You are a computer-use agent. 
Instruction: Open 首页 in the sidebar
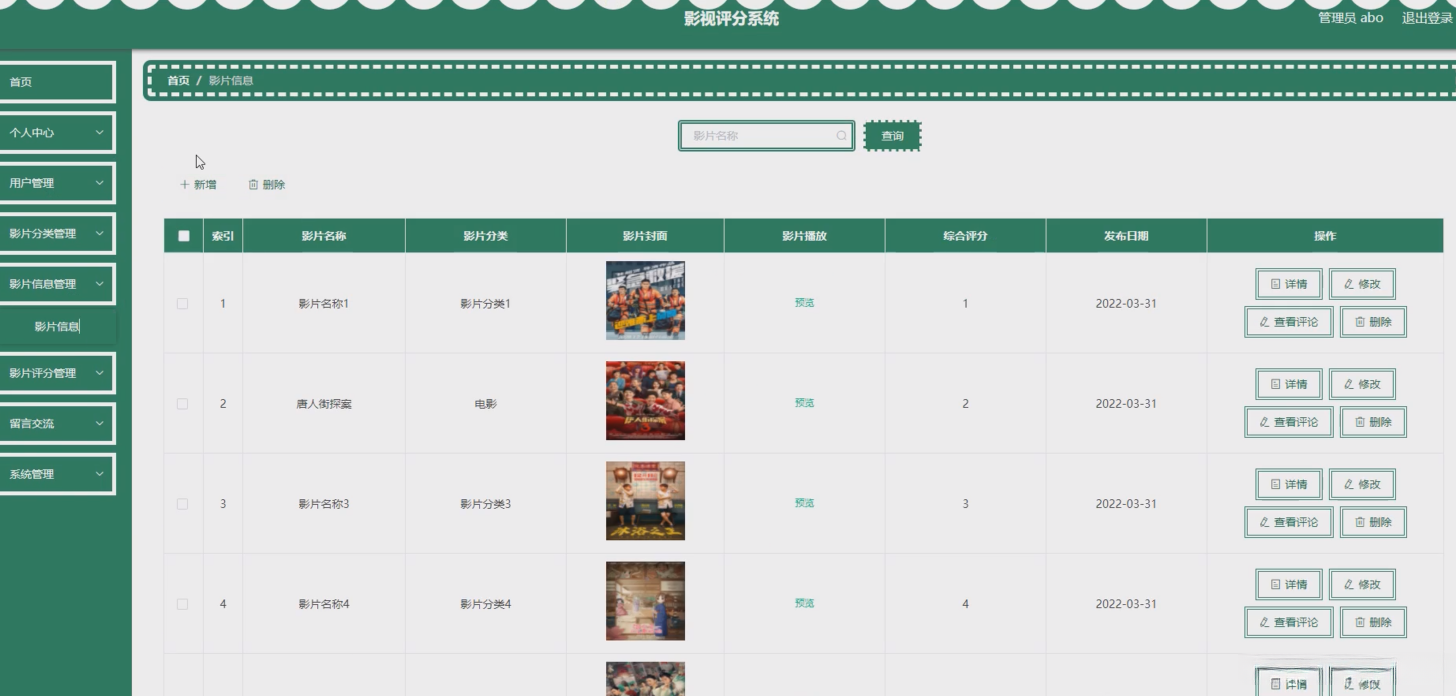tap(56, 82)
